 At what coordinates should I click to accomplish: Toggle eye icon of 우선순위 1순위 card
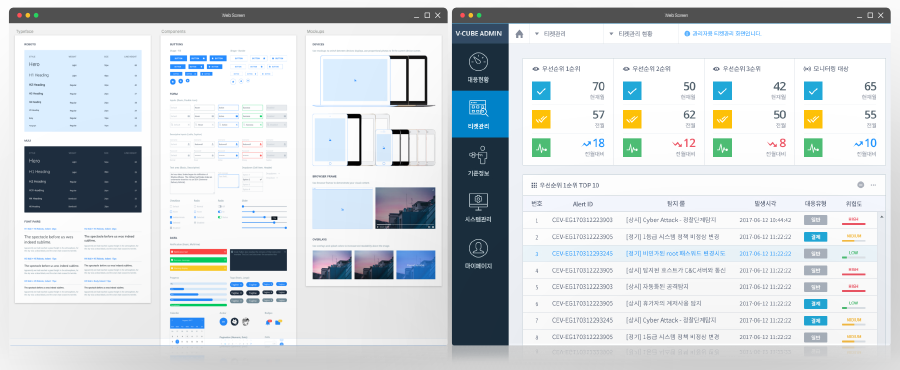(x=536, y=69)
